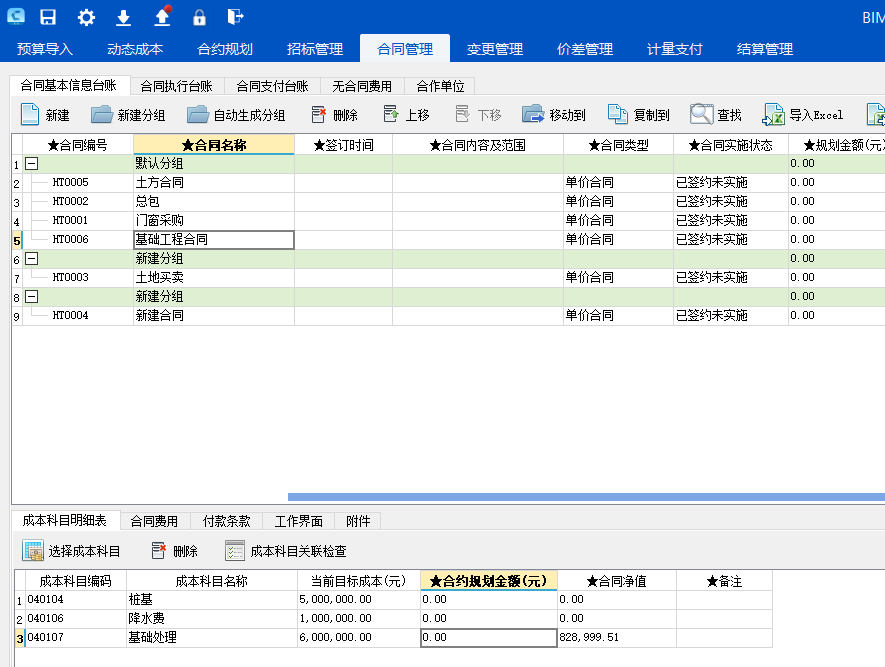The image size is (885, 667).
Task: Click target cost 5,000,000.00 cell
Action: click(359, 599)
